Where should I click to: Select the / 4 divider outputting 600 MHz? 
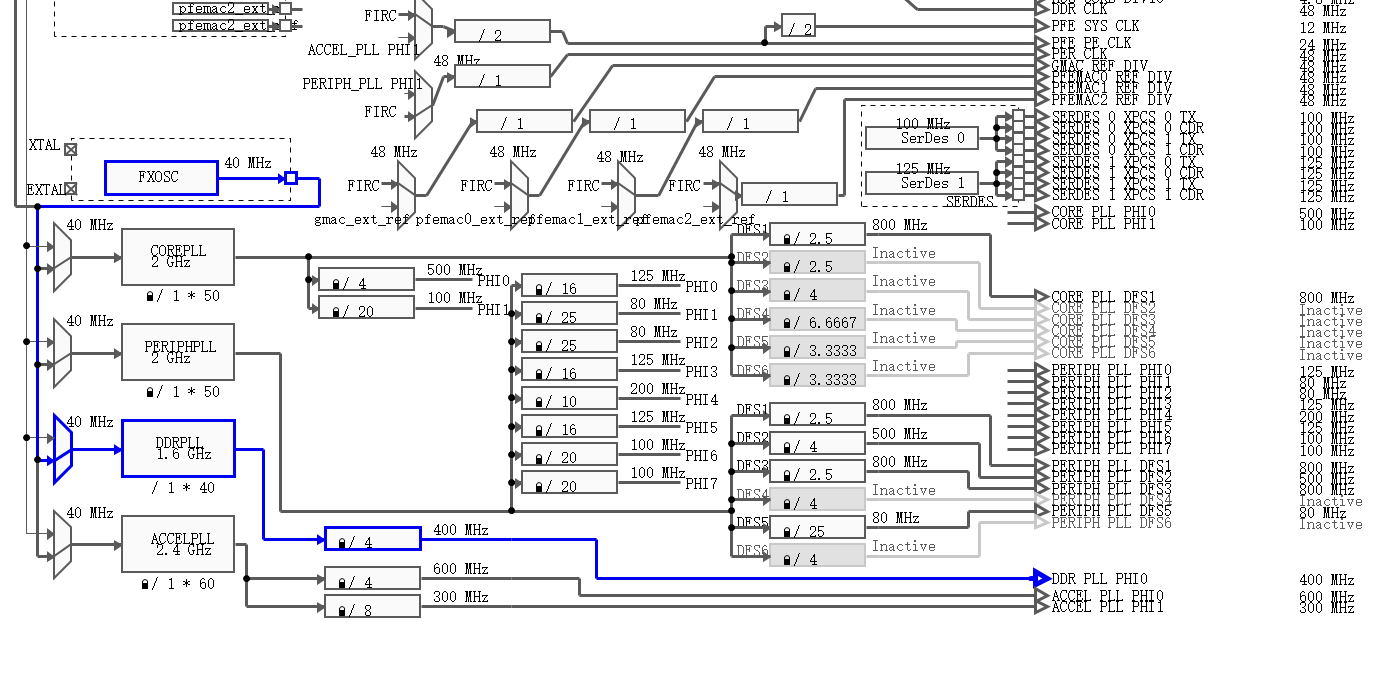(372, 578)
